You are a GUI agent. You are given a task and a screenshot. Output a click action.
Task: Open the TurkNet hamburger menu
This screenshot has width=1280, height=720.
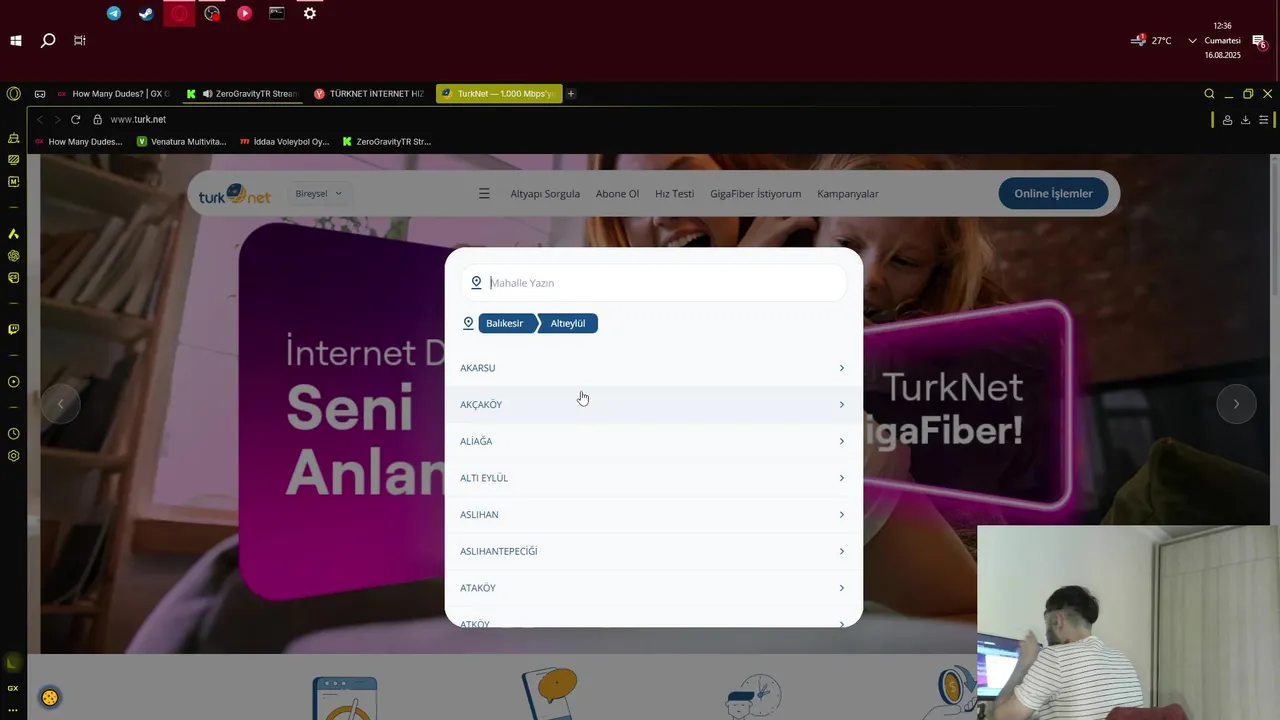(x=484, y=194)
